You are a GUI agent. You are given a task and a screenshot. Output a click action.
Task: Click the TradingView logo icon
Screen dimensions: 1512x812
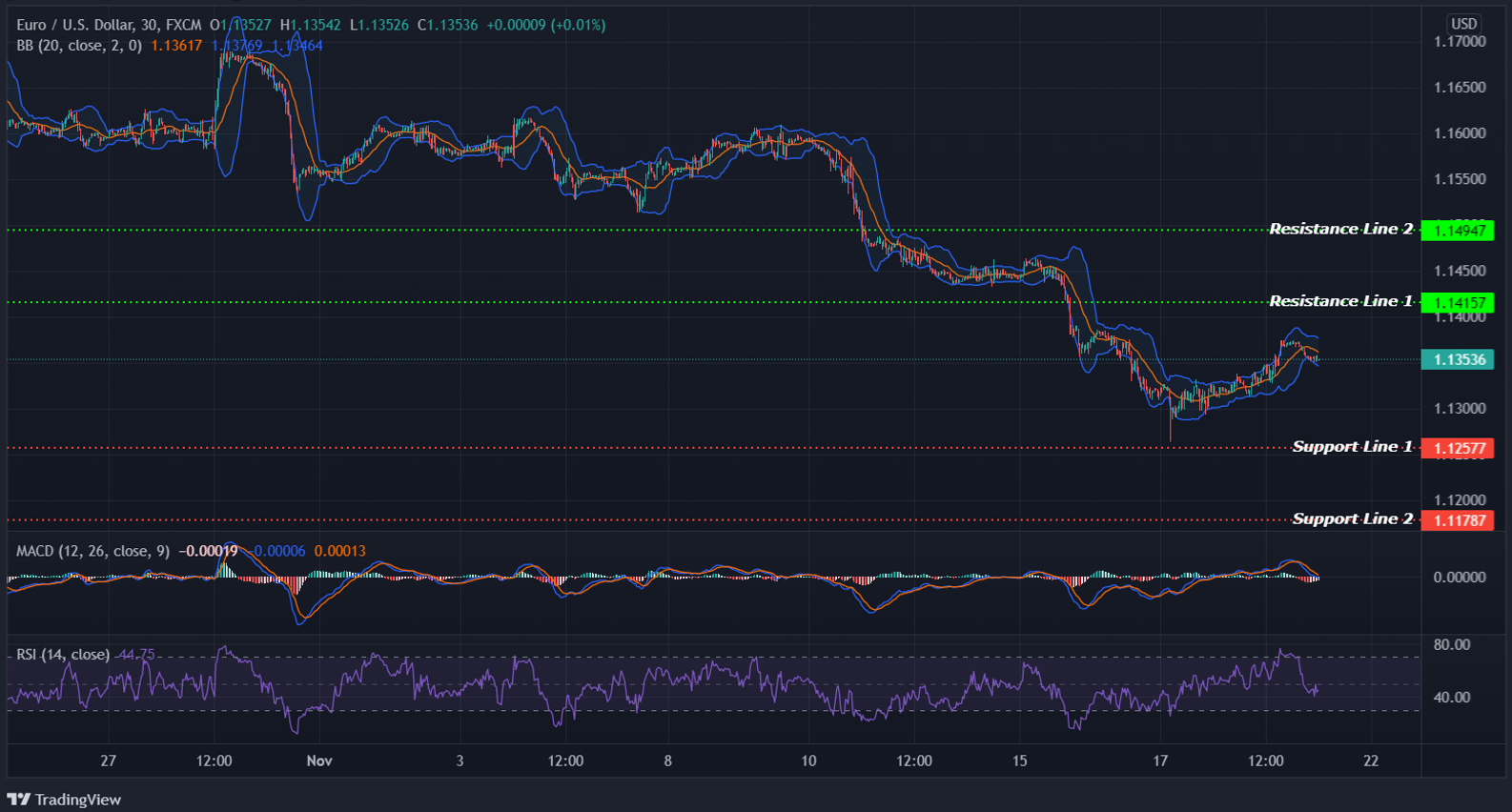19,799
